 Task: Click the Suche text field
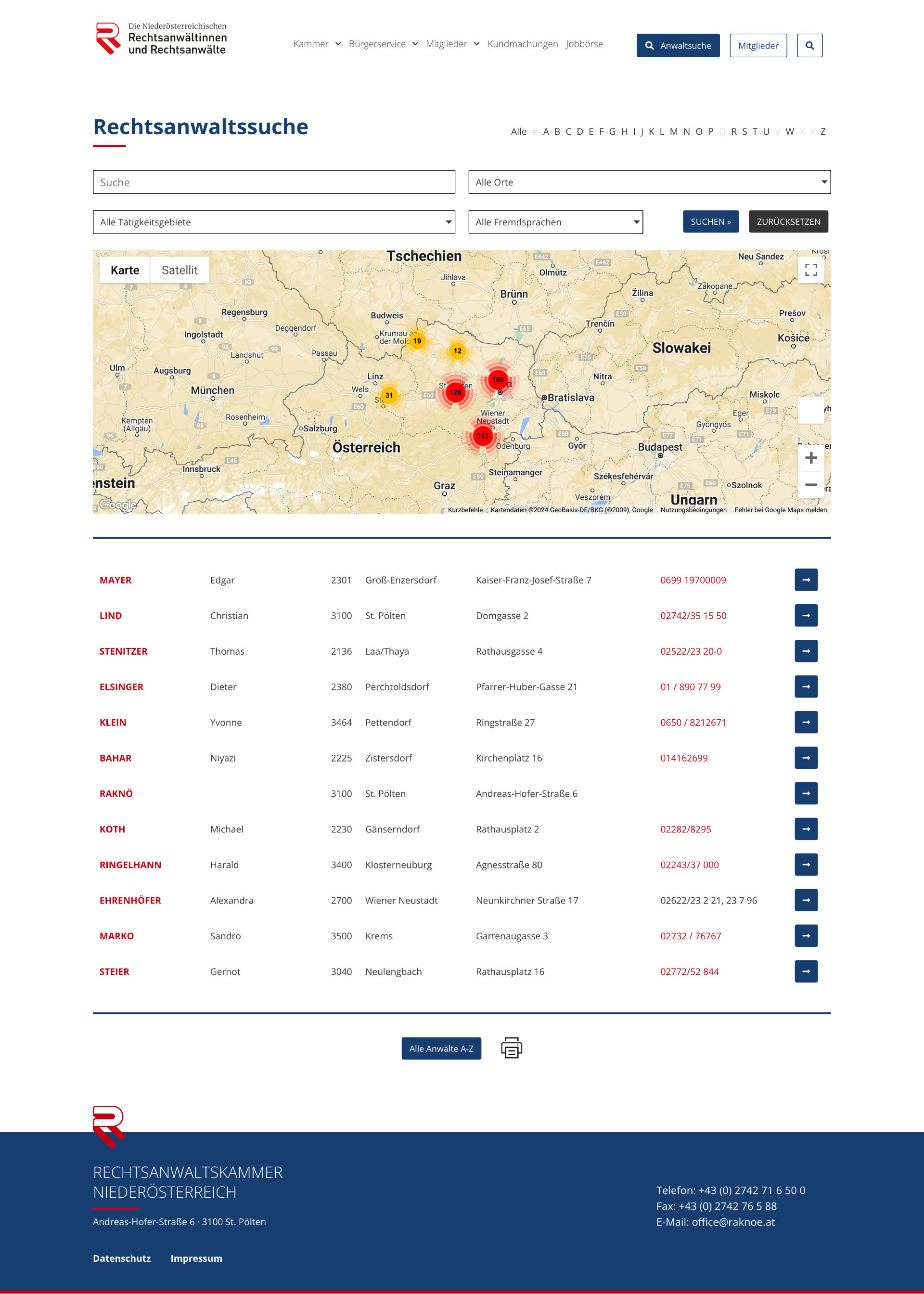[x=274, y=182]
